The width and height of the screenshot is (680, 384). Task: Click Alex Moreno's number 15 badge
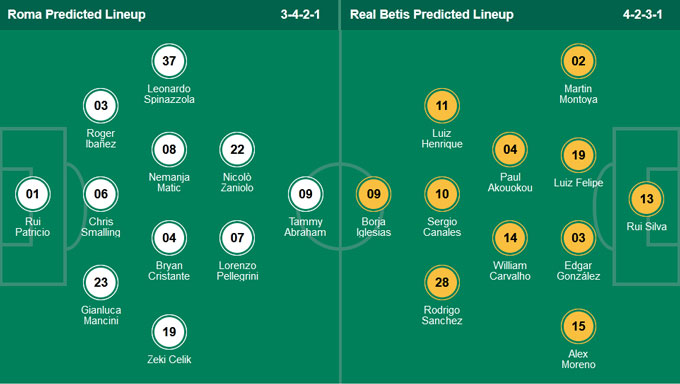click(x=578, y=326)
